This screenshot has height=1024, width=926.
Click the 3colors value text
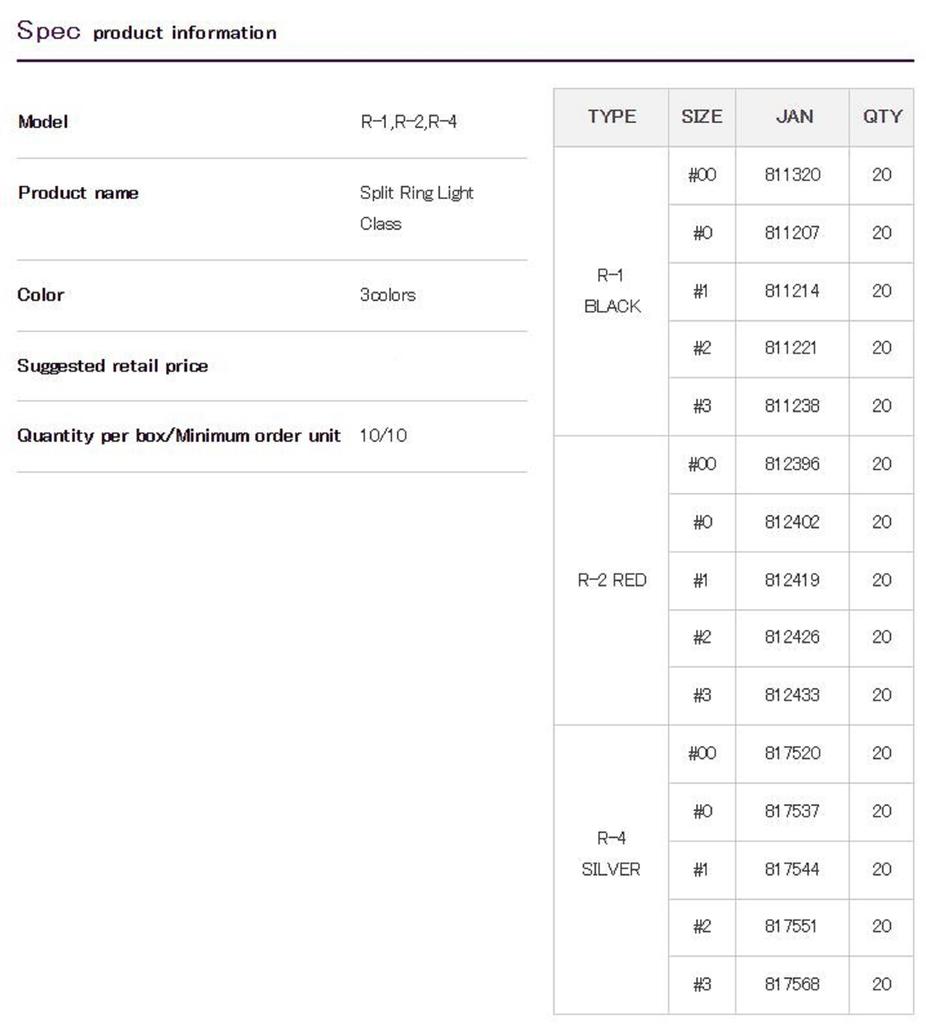(387, 295)
